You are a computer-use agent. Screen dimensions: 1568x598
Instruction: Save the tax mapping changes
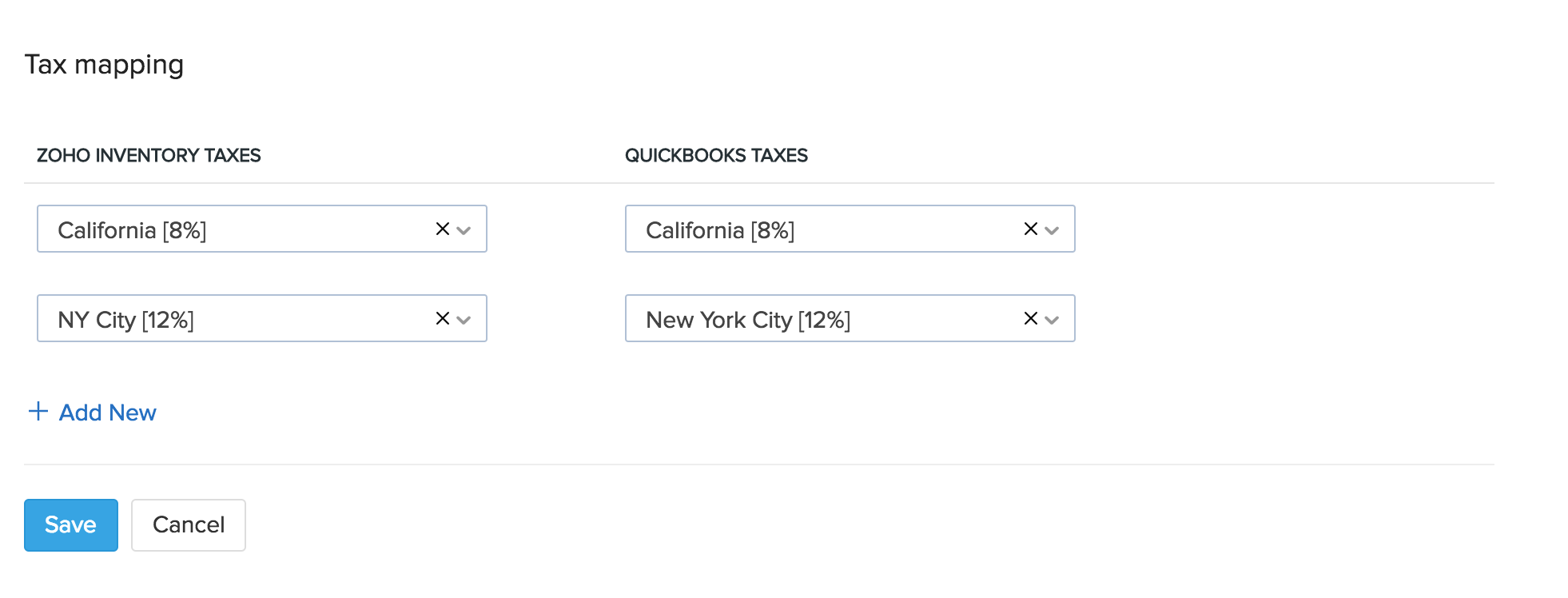pos(70,524)
